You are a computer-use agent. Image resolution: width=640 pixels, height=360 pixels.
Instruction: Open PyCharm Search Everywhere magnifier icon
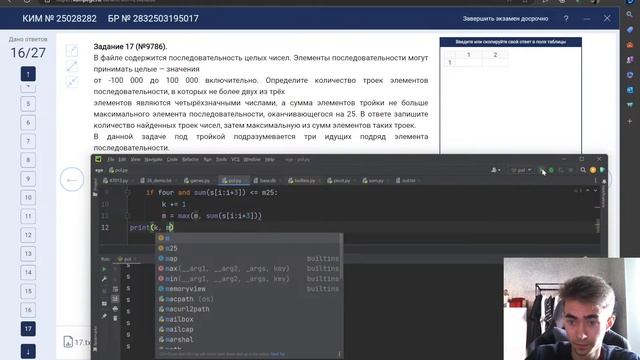(583, 170)
